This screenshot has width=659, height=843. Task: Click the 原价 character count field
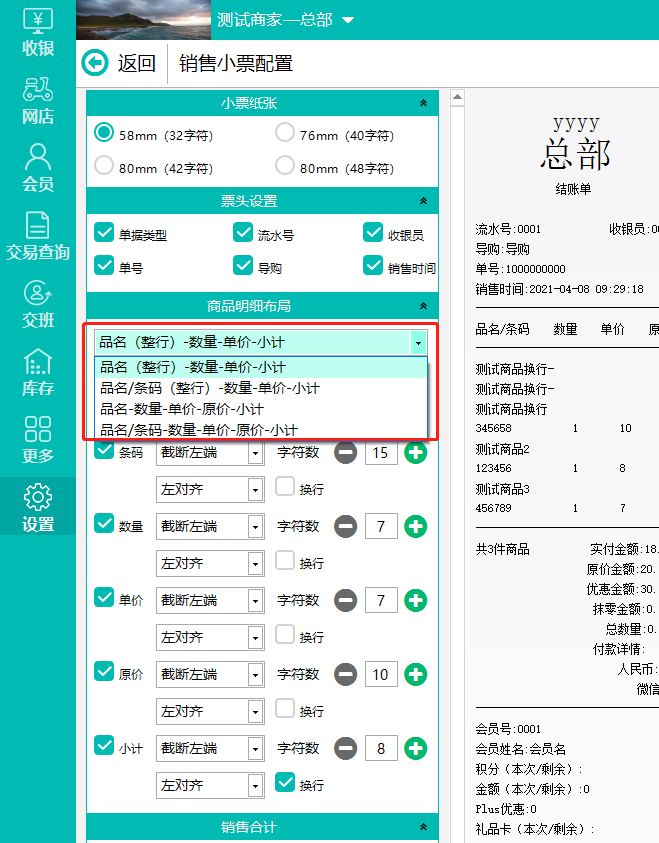coord(380,674)
